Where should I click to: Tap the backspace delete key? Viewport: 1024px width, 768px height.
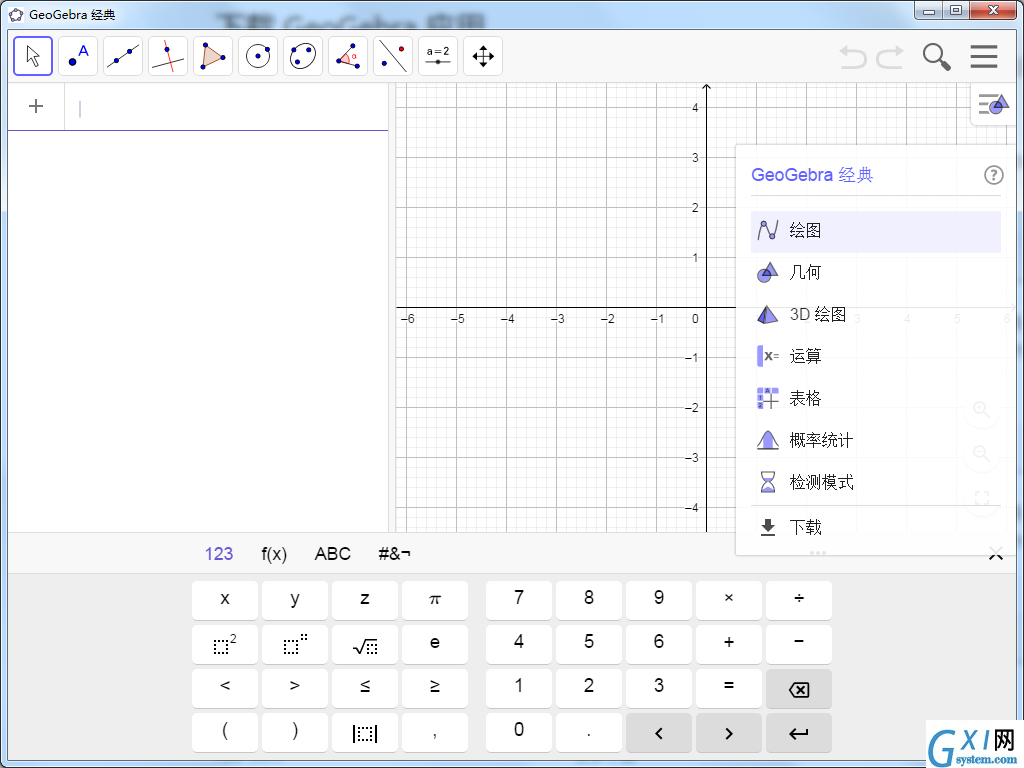799,688
